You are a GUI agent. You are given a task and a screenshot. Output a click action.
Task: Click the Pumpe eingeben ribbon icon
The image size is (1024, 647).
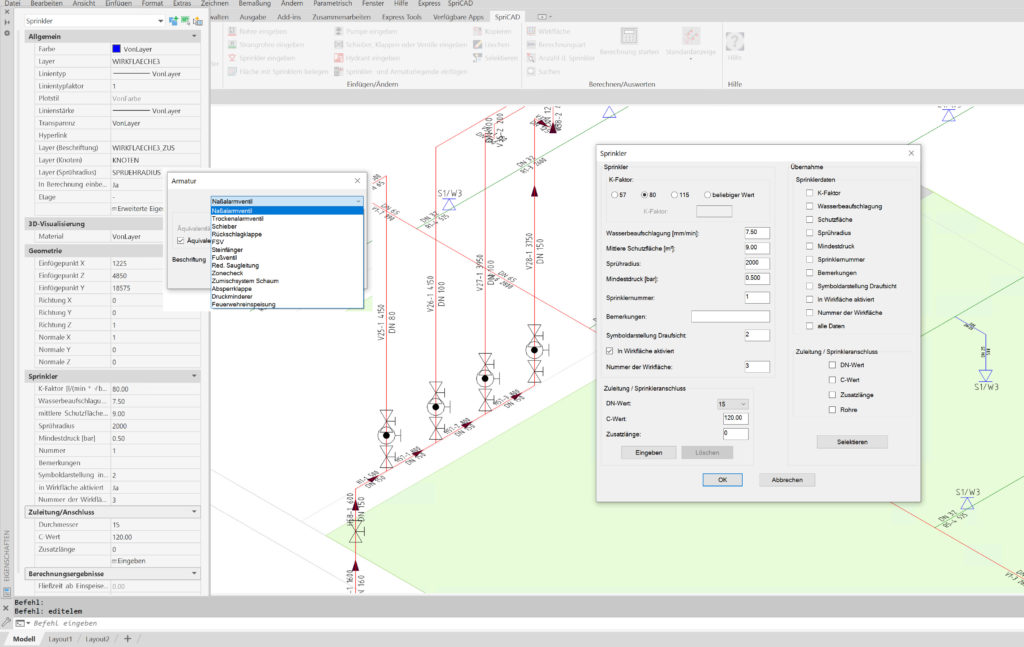click(339, 31)
